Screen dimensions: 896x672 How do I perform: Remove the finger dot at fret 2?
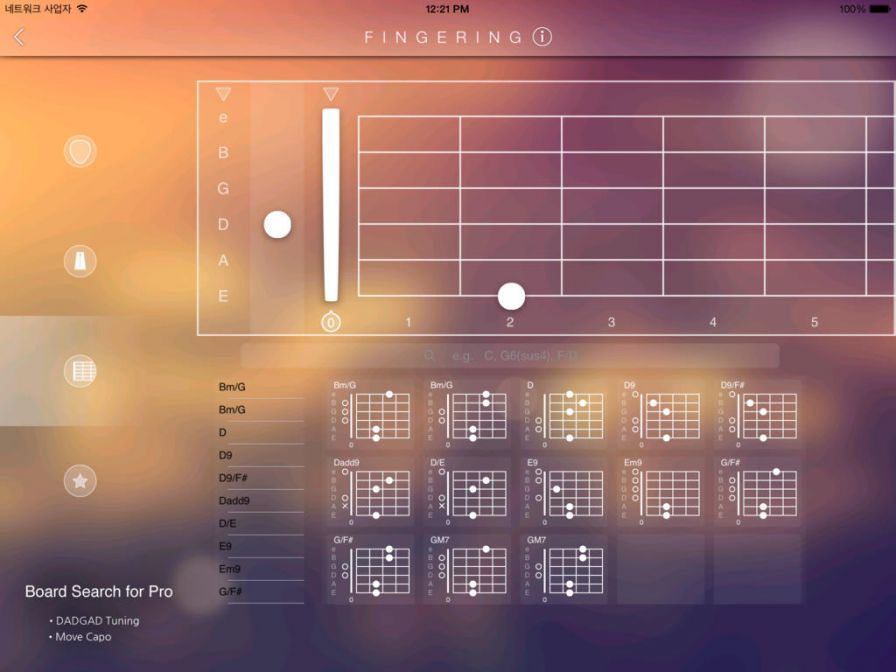pyautogui.click(x=511, y=296)
